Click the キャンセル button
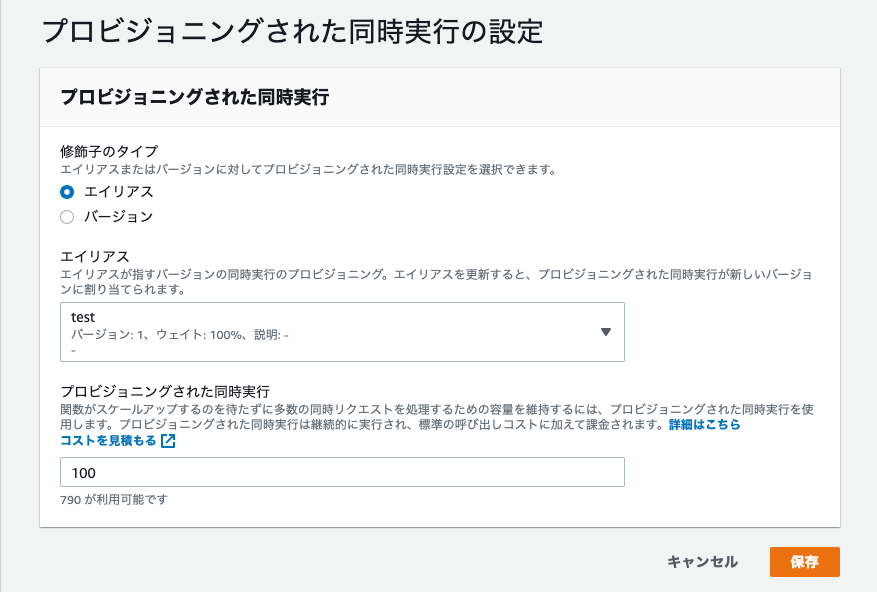The height and width of the screenshot is (592, 877). tap(702, 562)
